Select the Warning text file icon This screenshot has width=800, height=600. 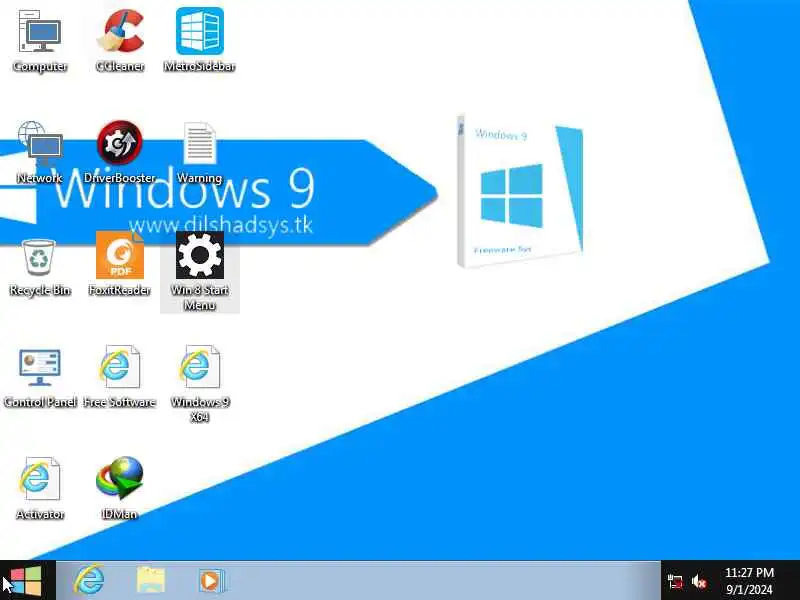tap(199, 143)
